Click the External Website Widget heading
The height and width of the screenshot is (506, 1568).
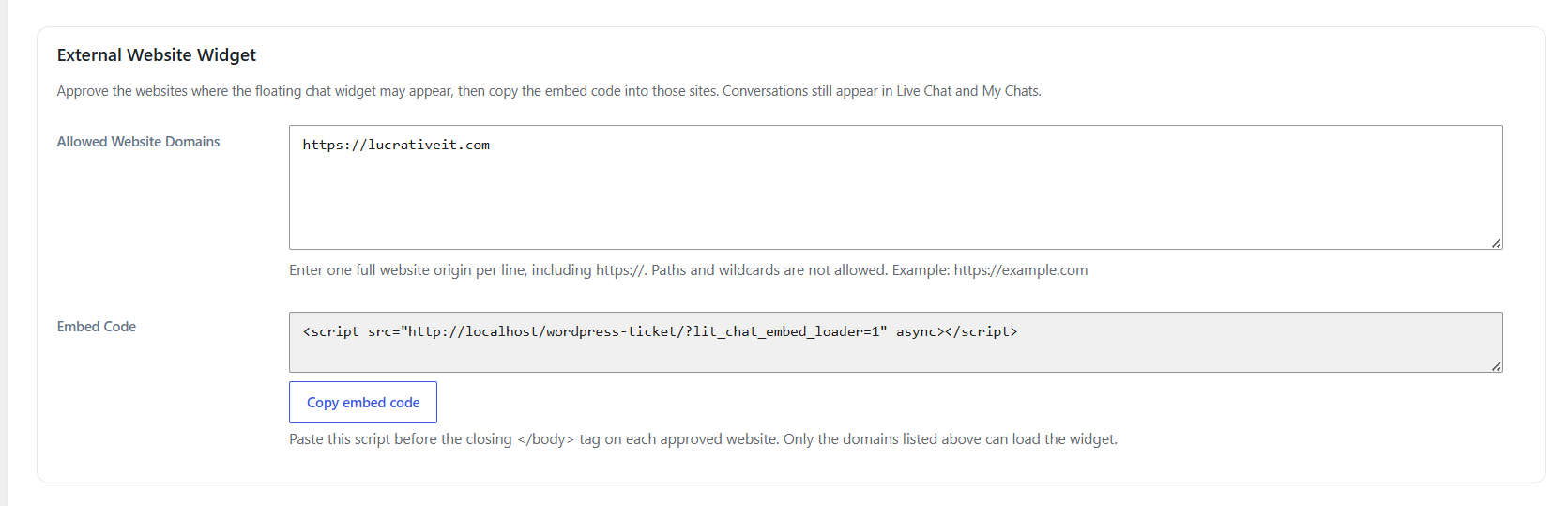click(157, 54)
